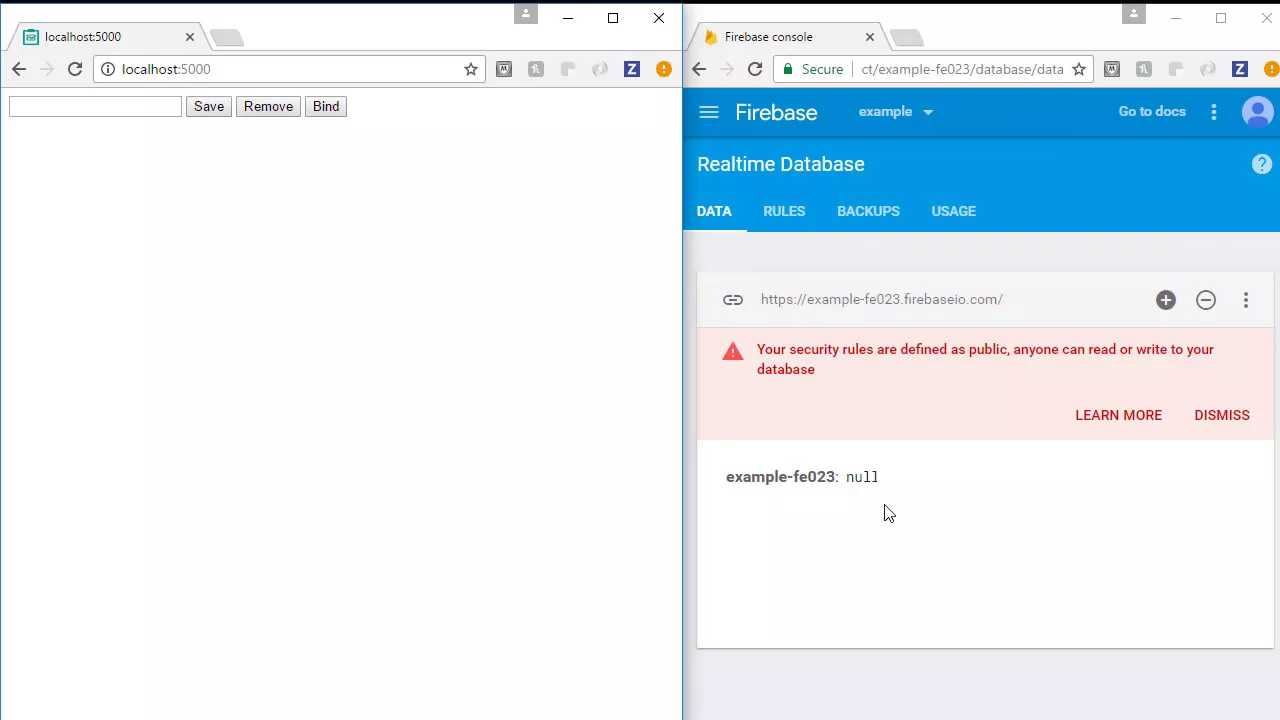Screen dimensions: 1280x720
Task: Click the Remove button on localhost page
Action: point(268,106)
